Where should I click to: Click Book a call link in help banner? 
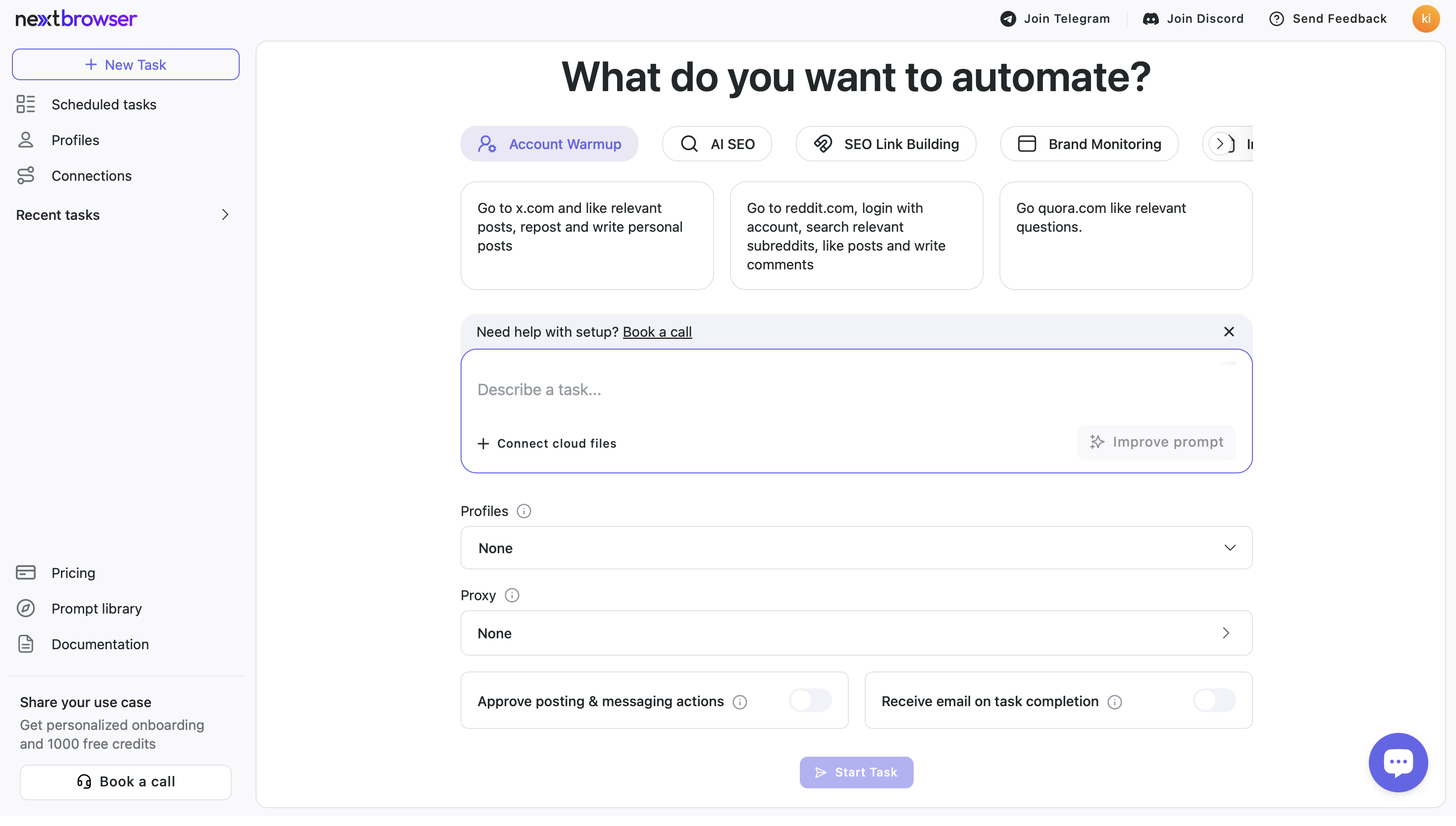[657, 332]
